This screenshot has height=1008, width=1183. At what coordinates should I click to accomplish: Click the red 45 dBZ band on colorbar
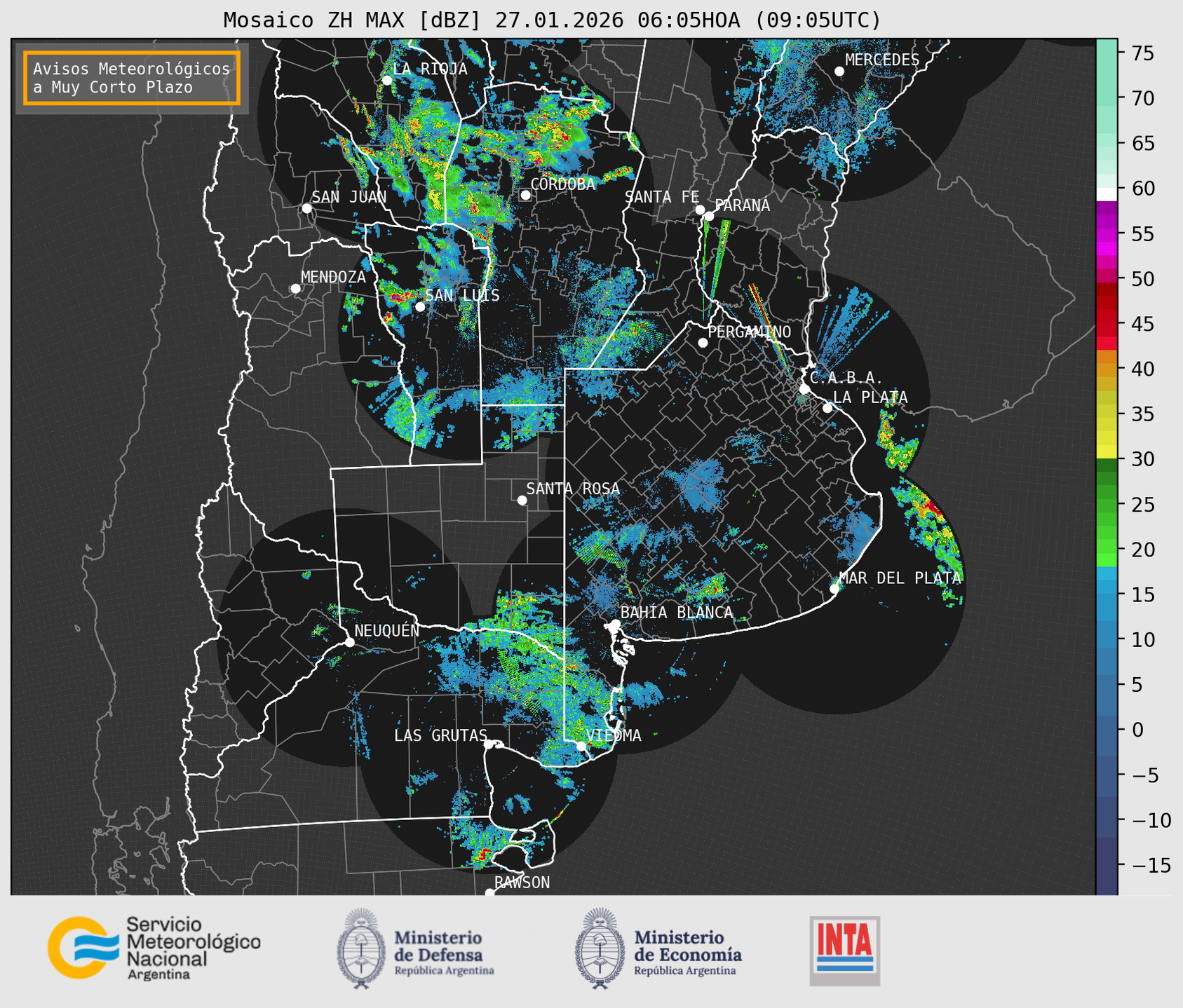pos(1107,324)
